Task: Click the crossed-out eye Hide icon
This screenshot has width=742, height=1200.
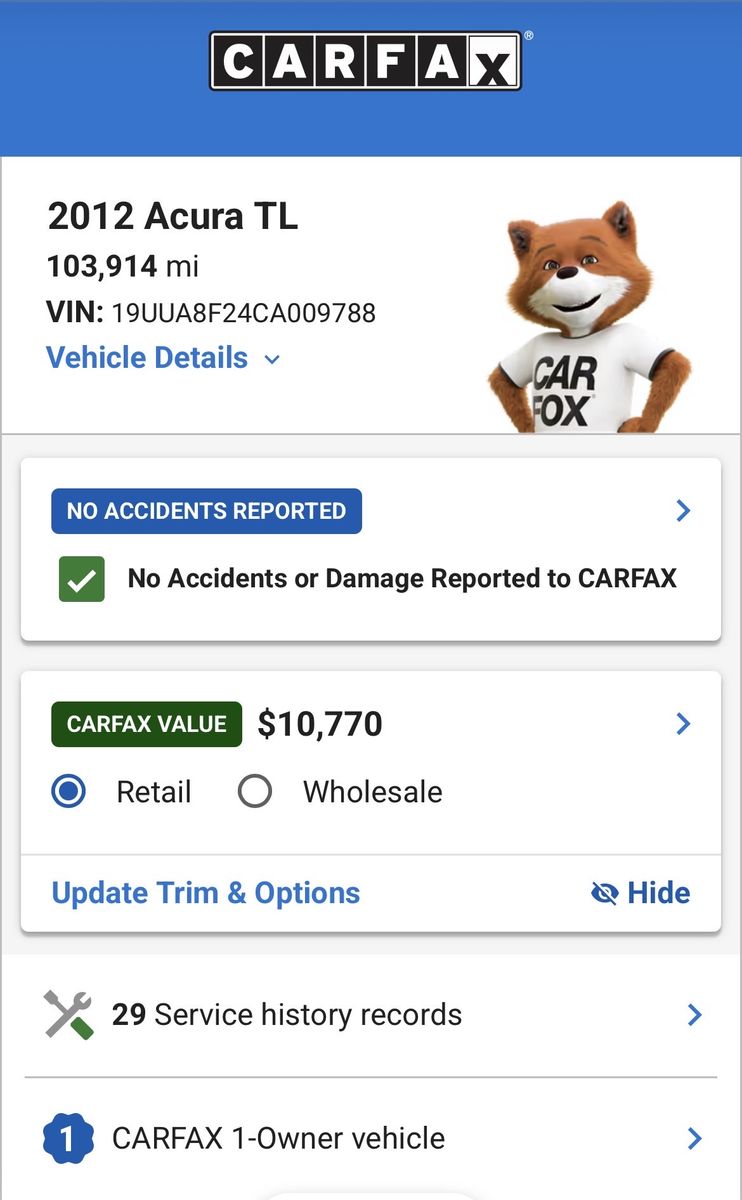Action: tap(605, 893)
